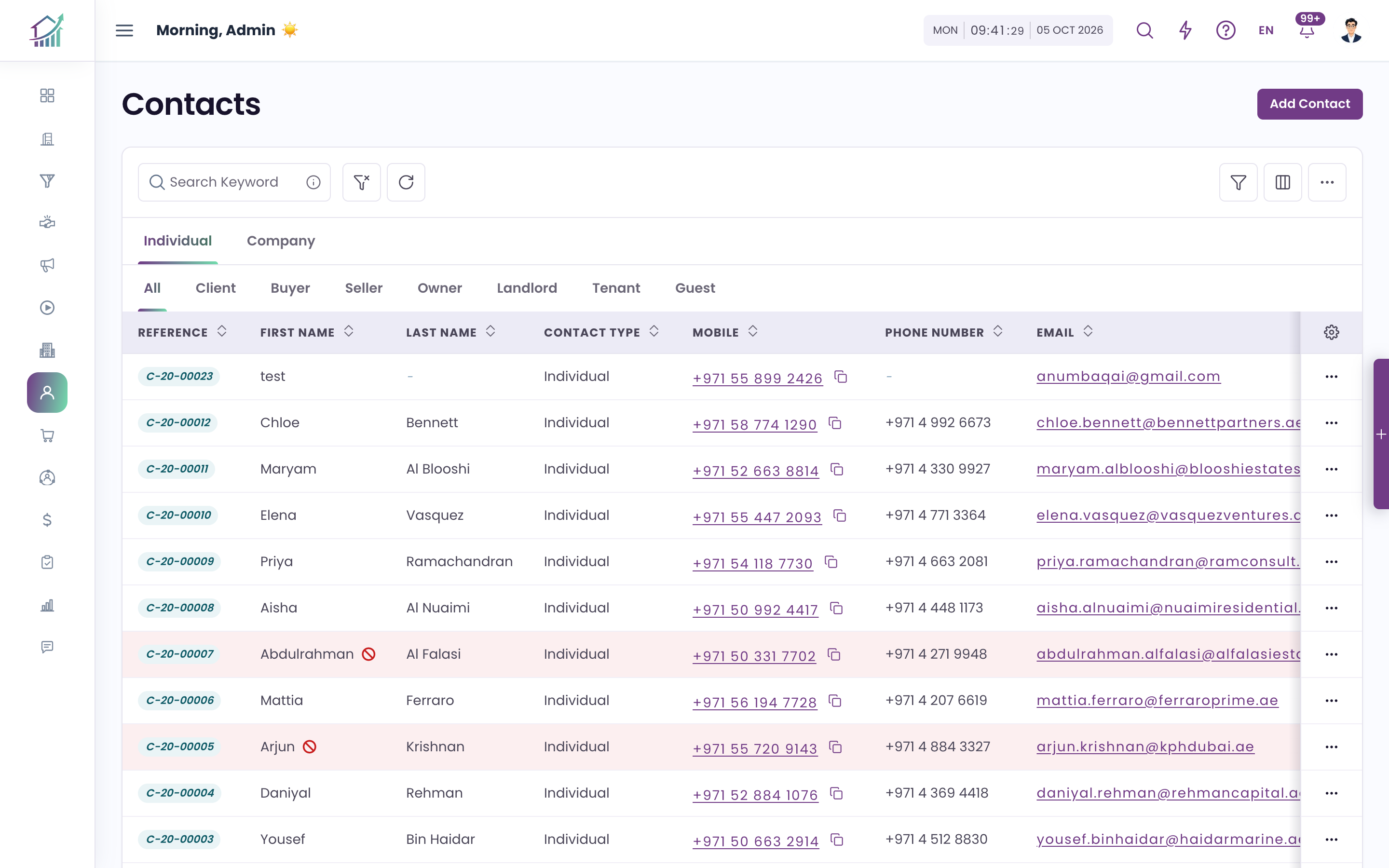Image resolution: width=1389 pixels, height=868 pixels.
Task: Open reference C-20-00010
Action: [178, 515]
